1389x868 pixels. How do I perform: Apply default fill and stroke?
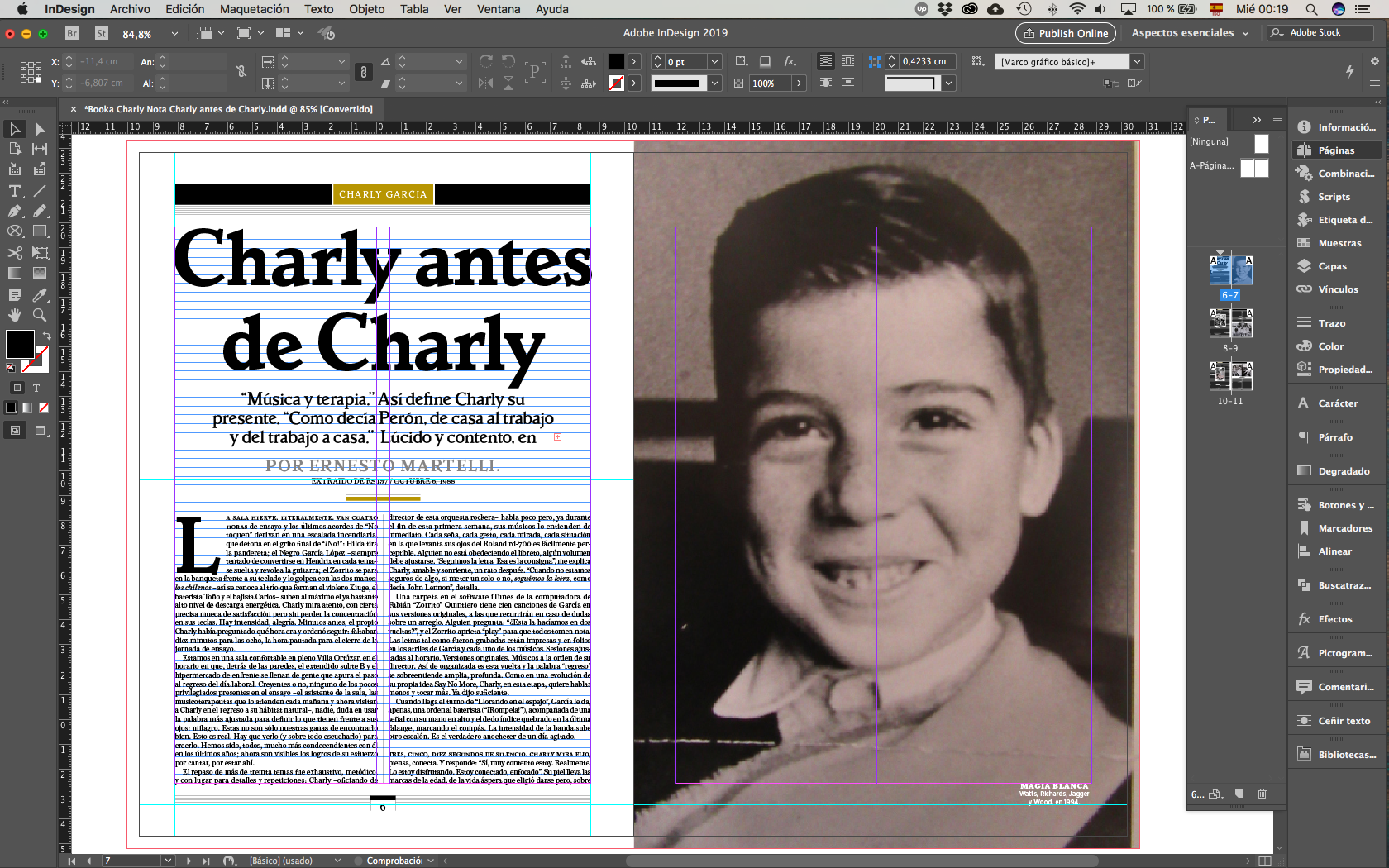tap(11, 367)
